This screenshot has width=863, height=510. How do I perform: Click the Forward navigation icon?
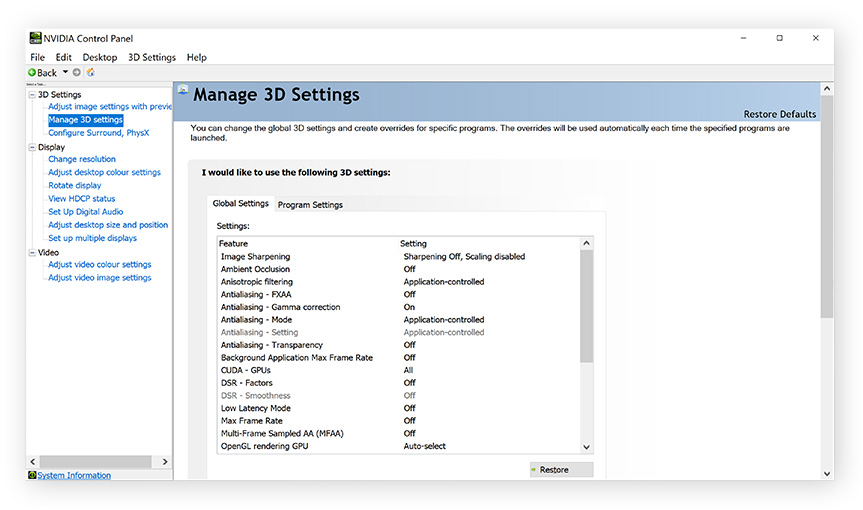[77, 72]
